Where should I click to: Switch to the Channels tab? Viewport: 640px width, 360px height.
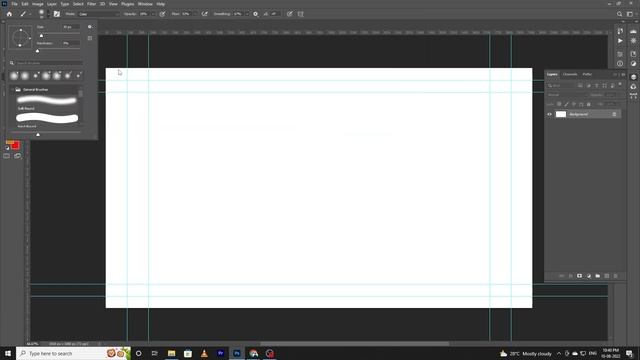click(x=570, y=74)
